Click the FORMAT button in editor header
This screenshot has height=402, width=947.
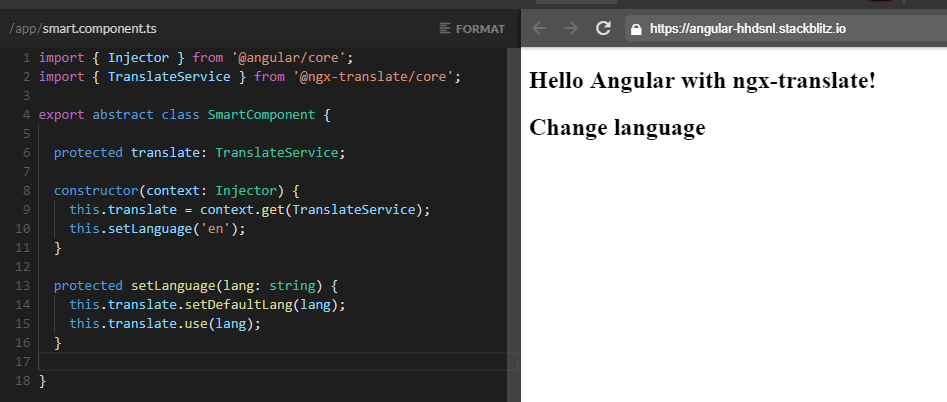tap(472, 28)
